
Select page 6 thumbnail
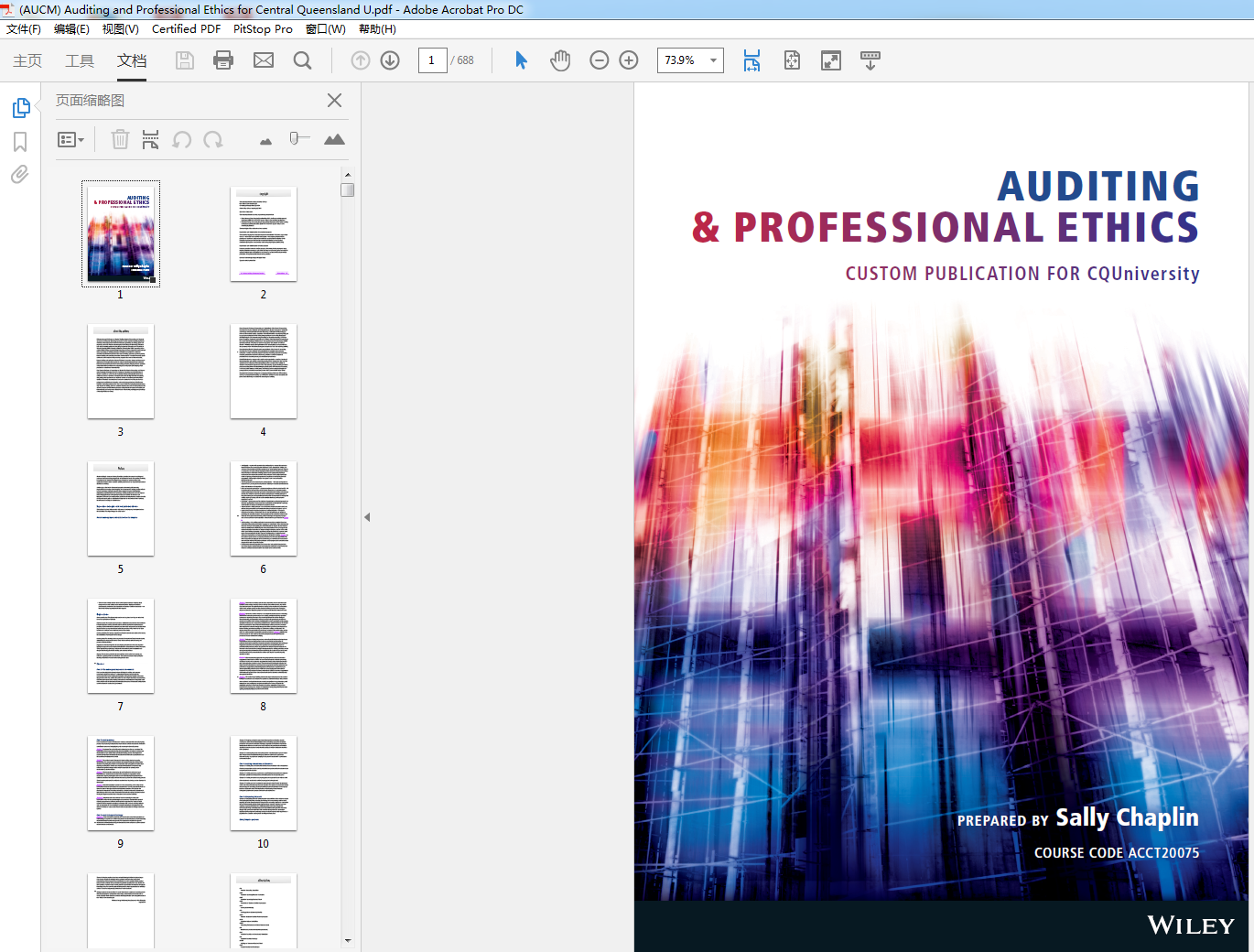click(264, 509)
